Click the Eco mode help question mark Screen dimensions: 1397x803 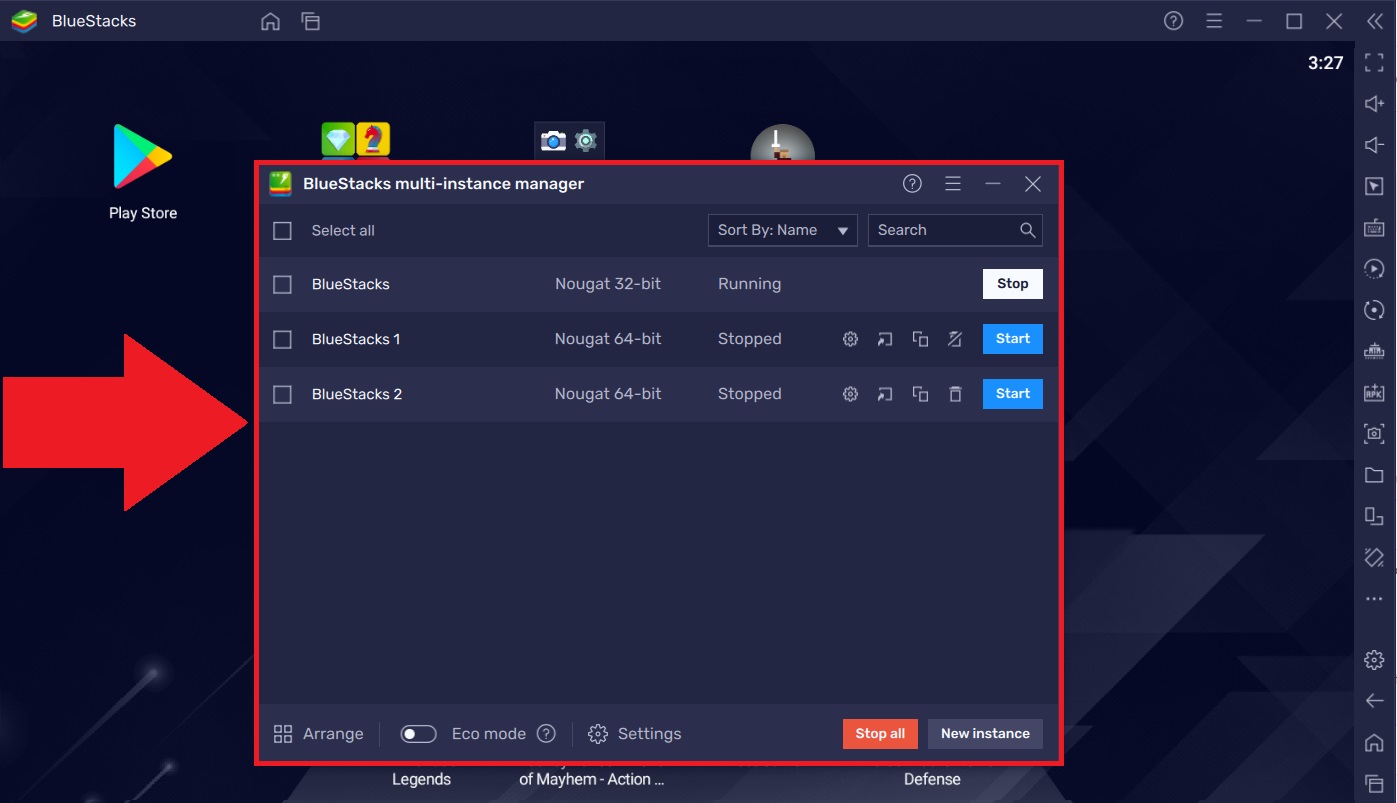[x=546, y=733]
